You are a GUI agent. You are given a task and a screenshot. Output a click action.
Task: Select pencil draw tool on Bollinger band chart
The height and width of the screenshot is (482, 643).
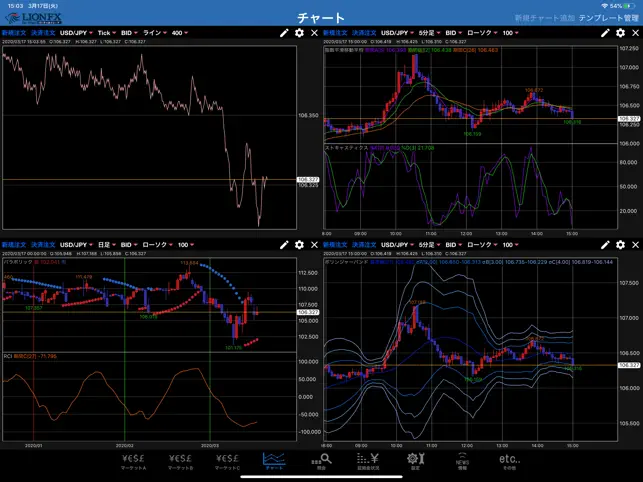pyautogui.click(x=605, y=244)
